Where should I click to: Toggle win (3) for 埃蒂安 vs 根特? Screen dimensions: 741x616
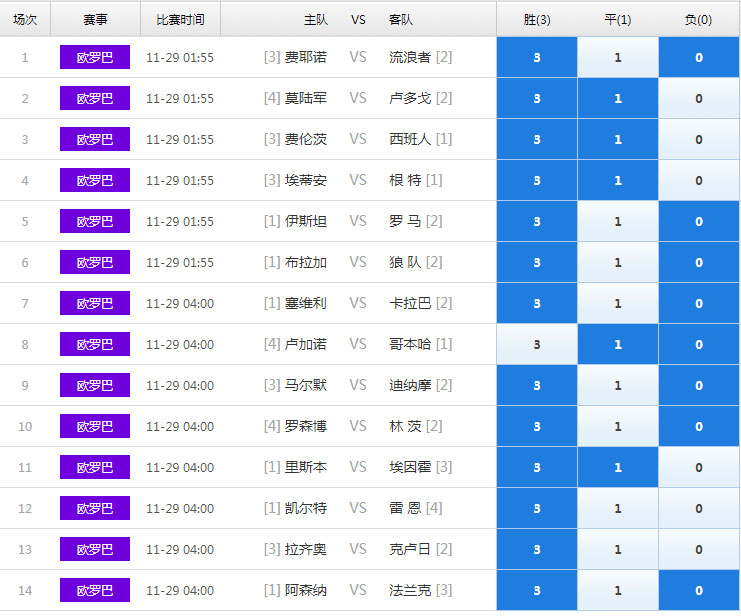[537, 180]
